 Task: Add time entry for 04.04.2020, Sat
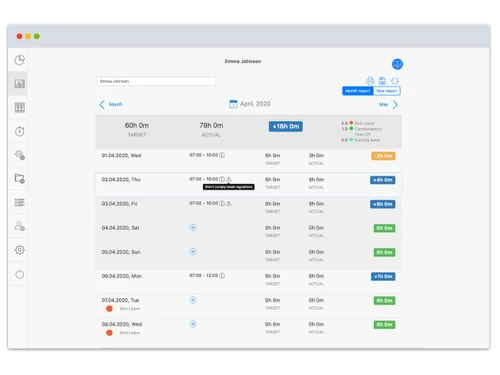point(193,228)
